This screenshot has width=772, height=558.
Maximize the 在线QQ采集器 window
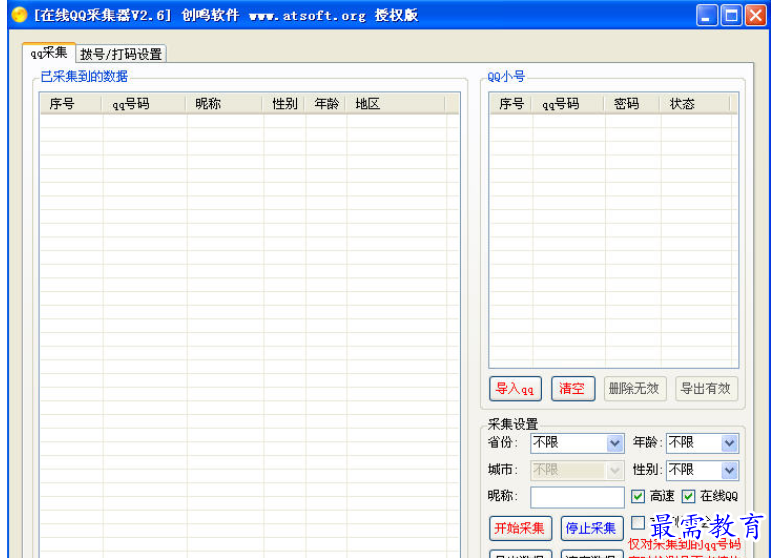pos(731,15)
